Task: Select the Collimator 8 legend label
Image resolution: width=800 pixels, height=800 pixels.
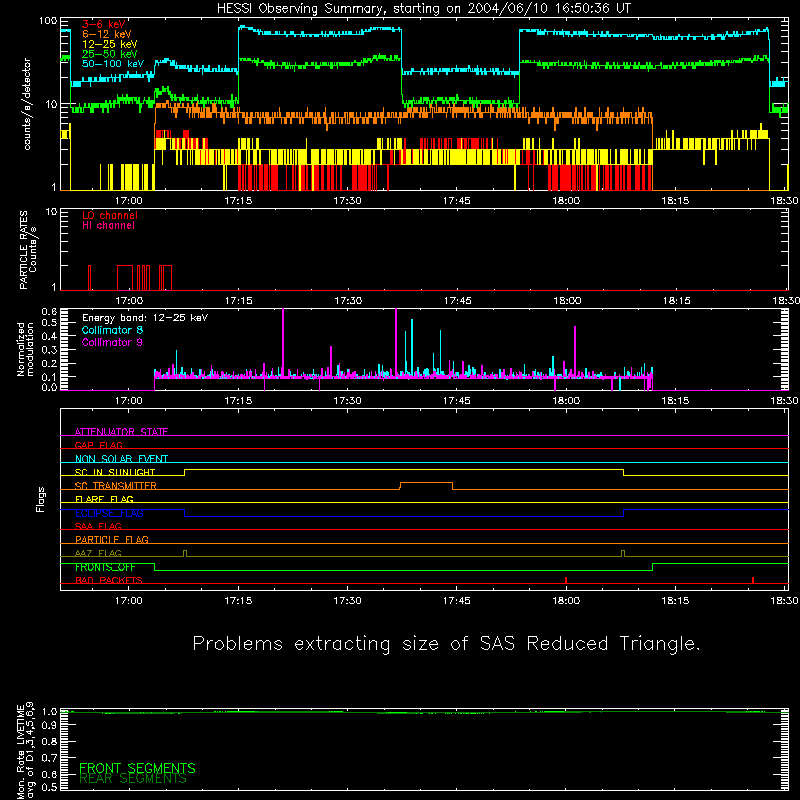Action: click(x=112, y=330)
